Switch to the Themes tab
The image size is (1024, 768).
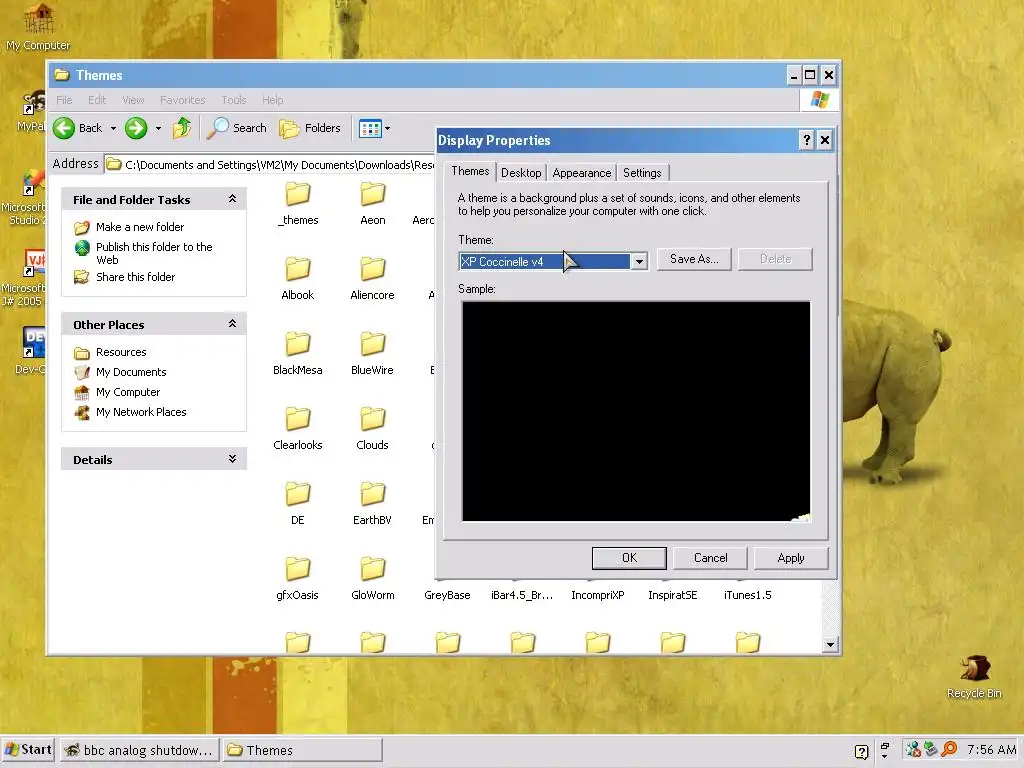(470, 171)
